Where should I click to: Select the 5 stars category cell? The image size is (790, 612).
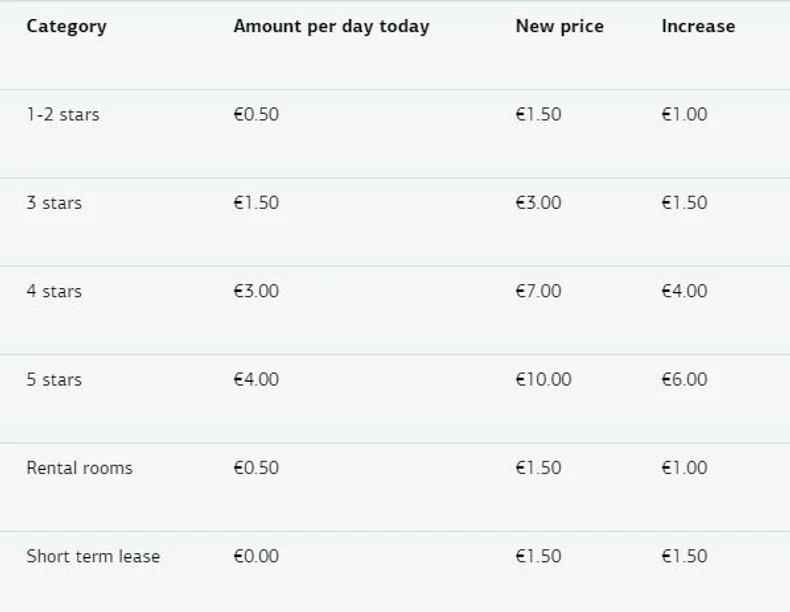54,380
